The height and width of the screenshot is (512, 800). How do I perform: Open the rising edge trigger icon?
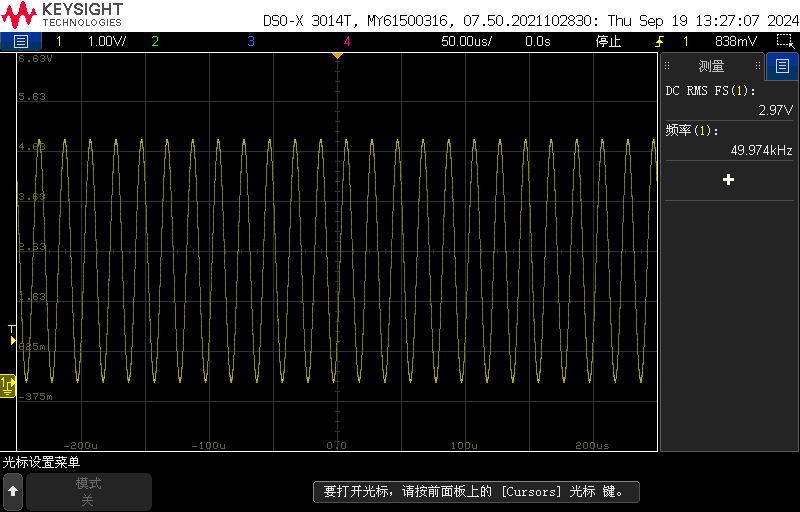tap(660, 41)
